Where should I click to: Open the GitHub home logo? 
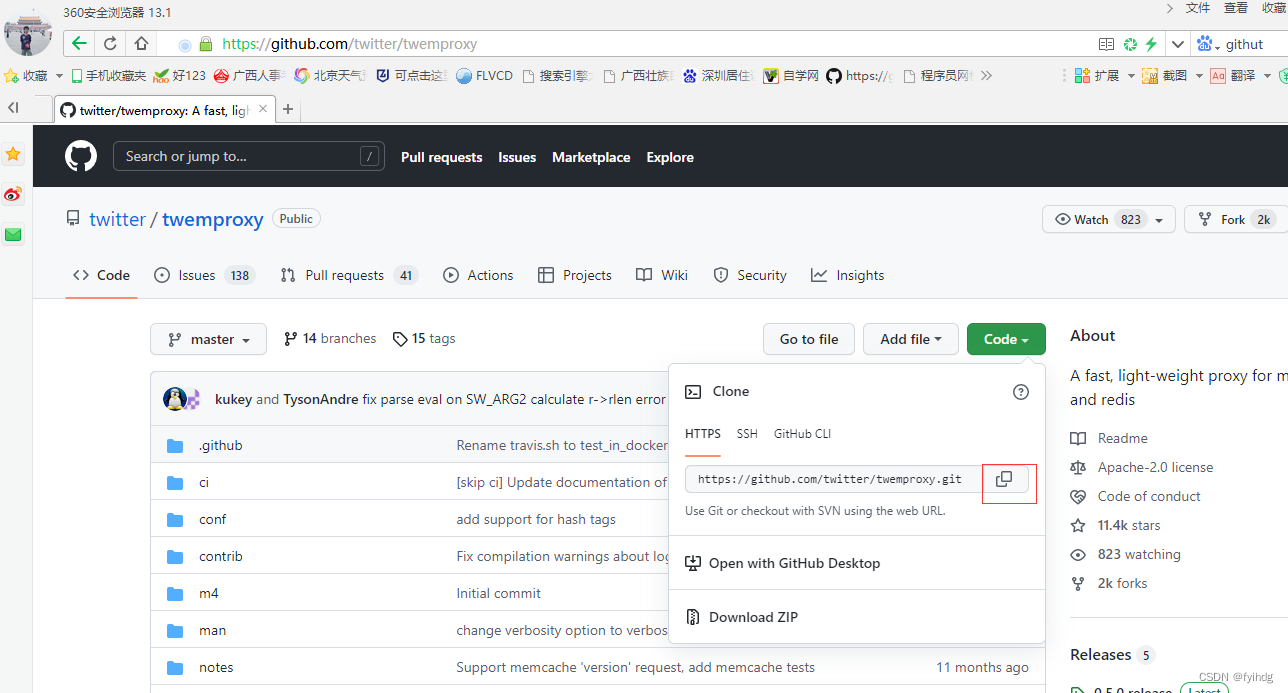pos(80,156)
